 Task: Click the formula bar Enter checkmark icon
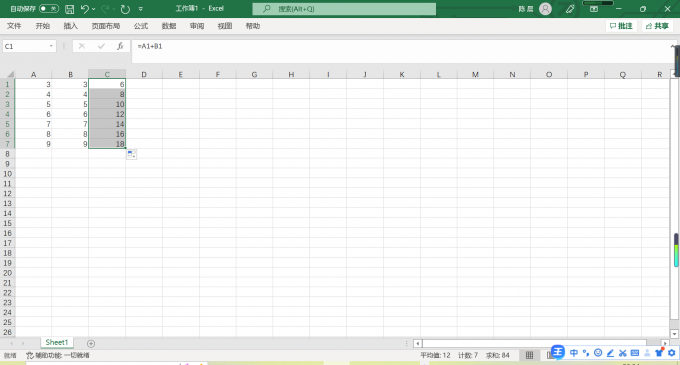pos(101,46)
